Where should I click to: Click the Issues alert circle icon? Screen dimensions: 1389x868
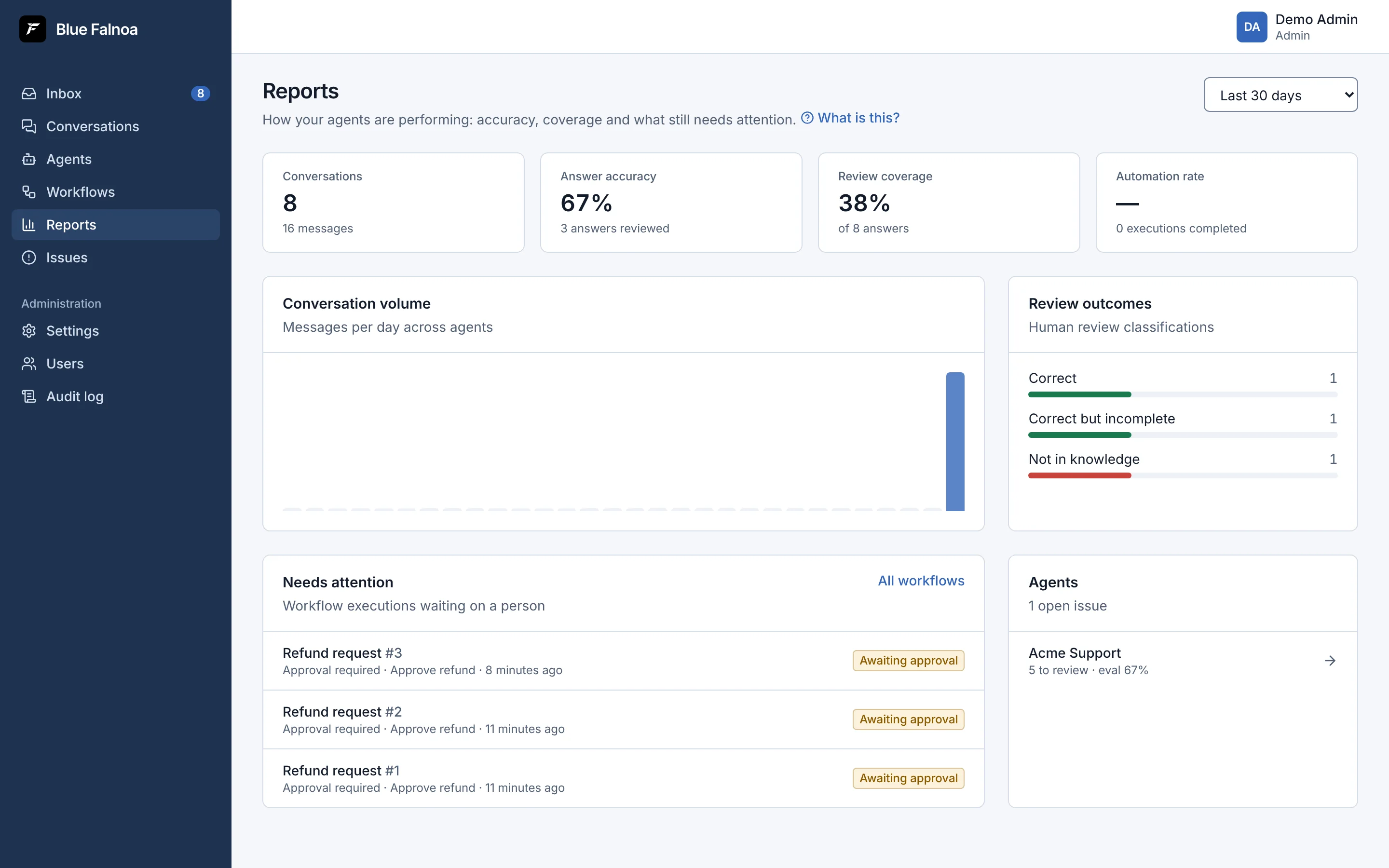29,257
